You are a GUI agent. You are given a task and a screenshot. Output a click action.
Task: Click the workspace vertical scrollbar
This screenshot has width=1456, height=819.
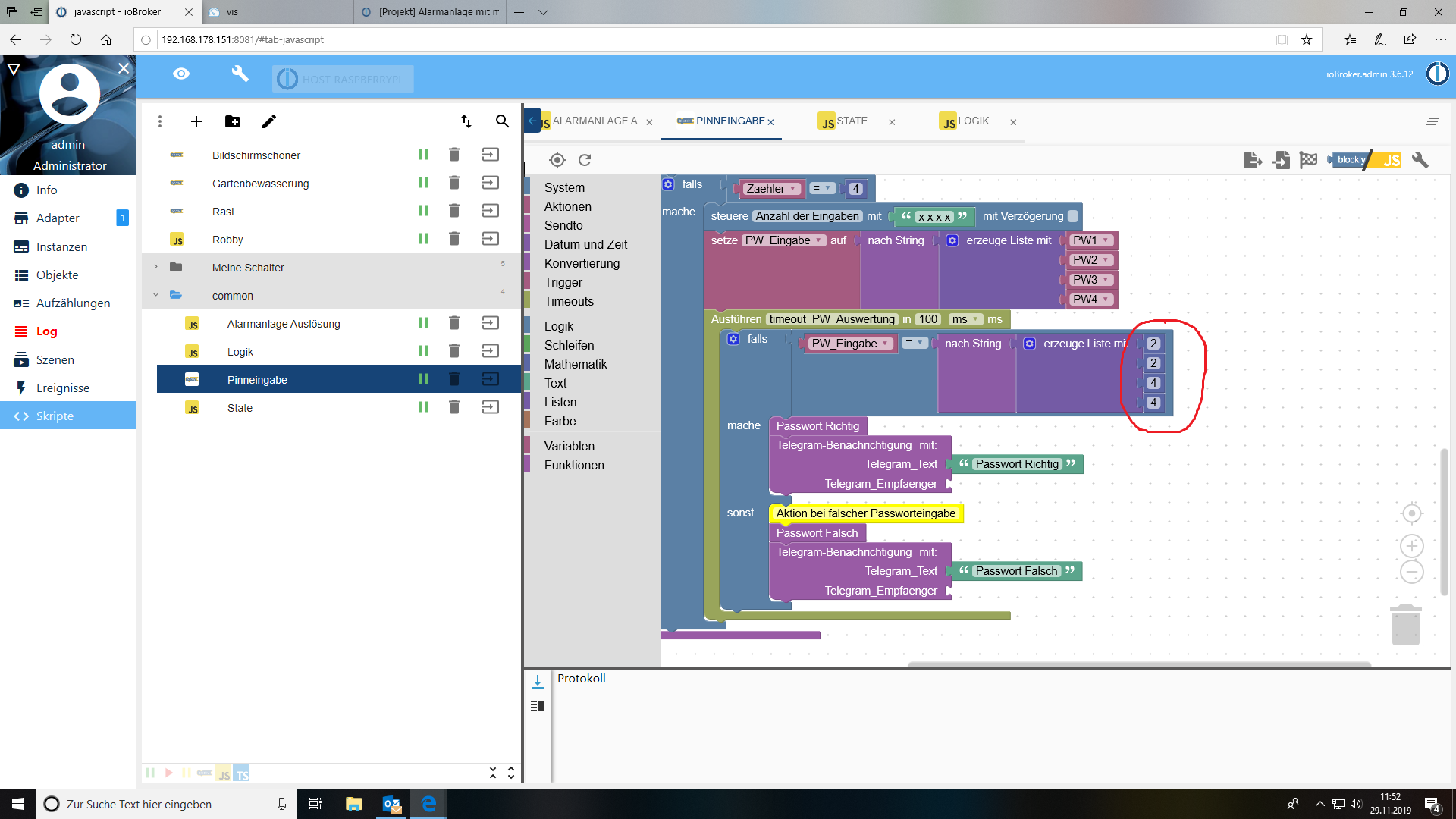[1444, 522]
